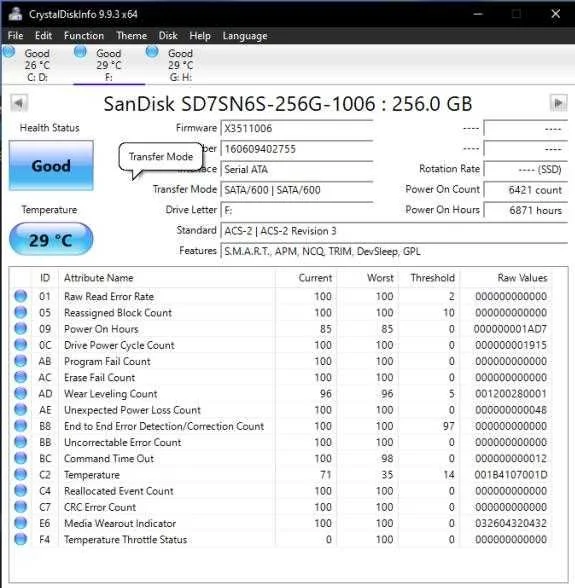Image resolution: width=575 pixels, height=588 pixels.
Task: Click status icon of Raw Read Error Rate row
Action: [21, 296]
